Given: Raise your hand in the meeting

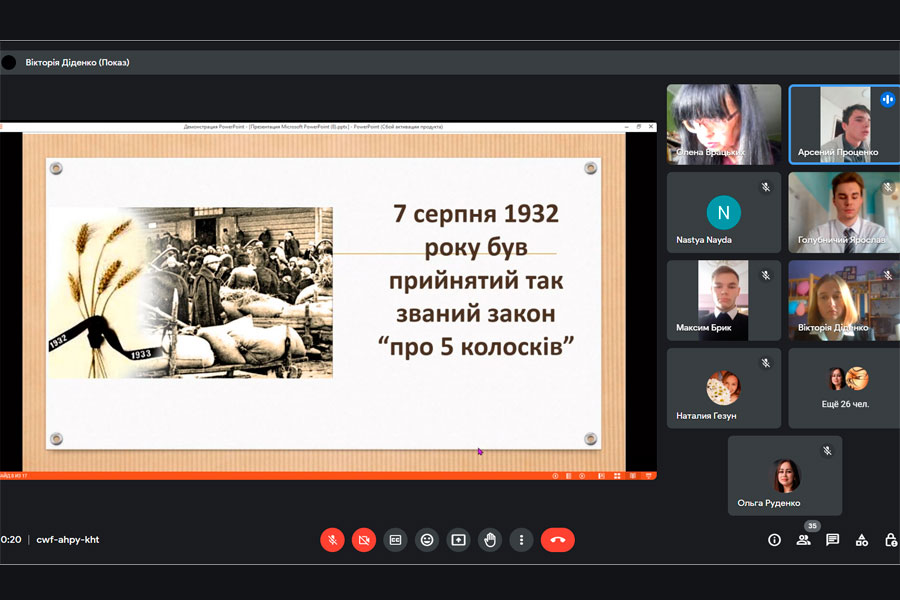Looking at the screenshot, I should [x=490, y=540].
